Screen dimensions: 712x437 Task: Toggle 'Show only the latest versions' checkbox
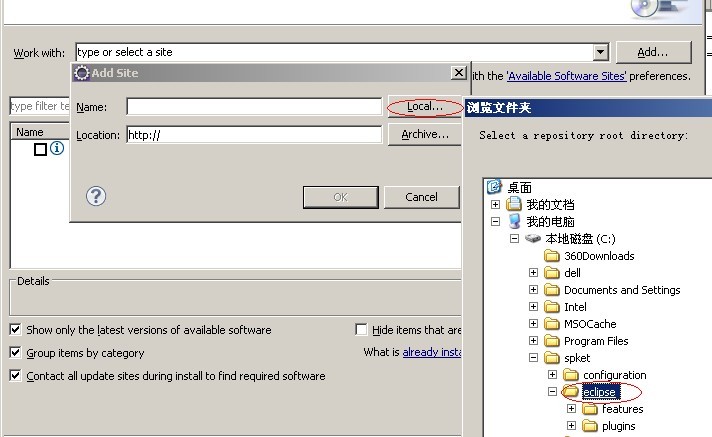15,330
